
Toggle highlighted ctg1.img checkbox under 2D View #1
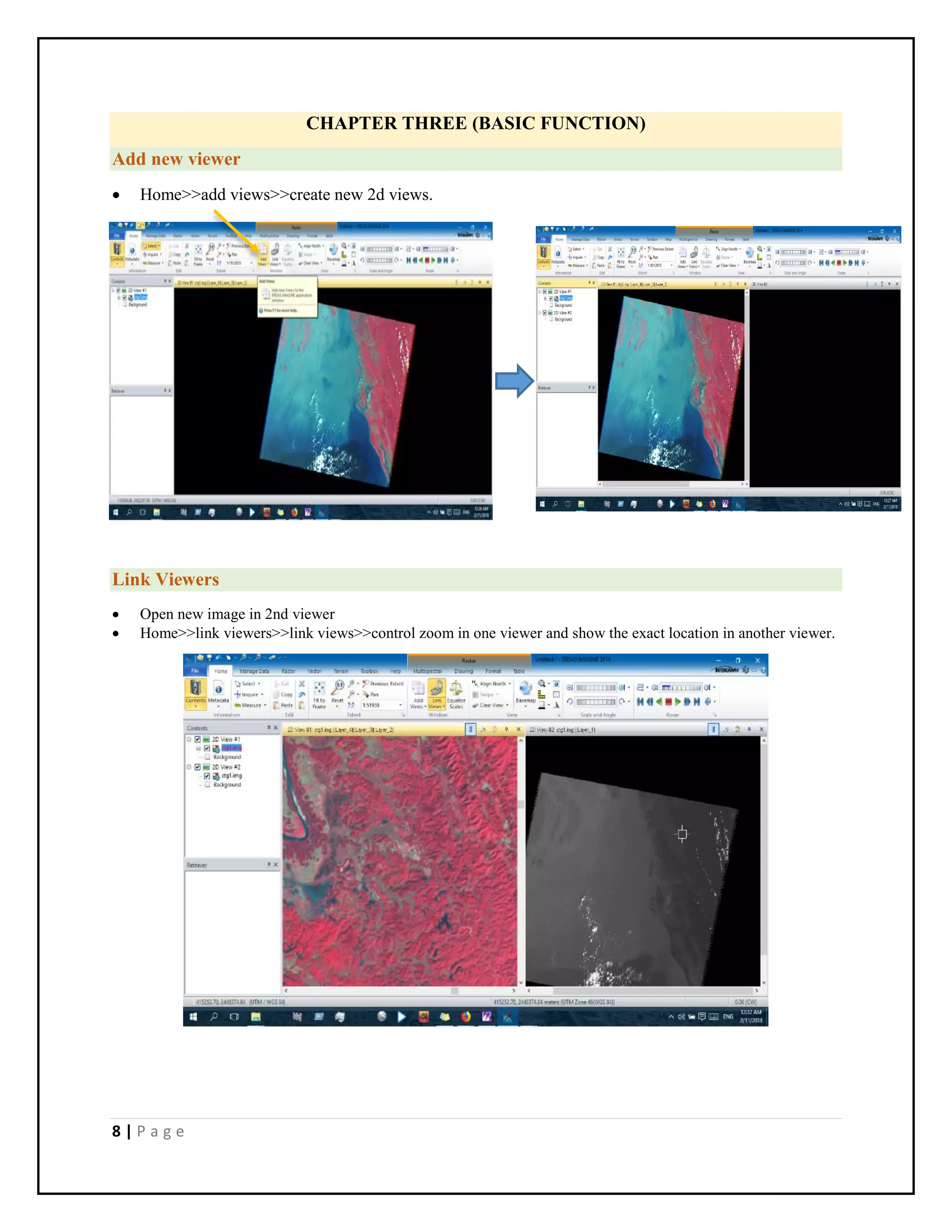[207, 748]
